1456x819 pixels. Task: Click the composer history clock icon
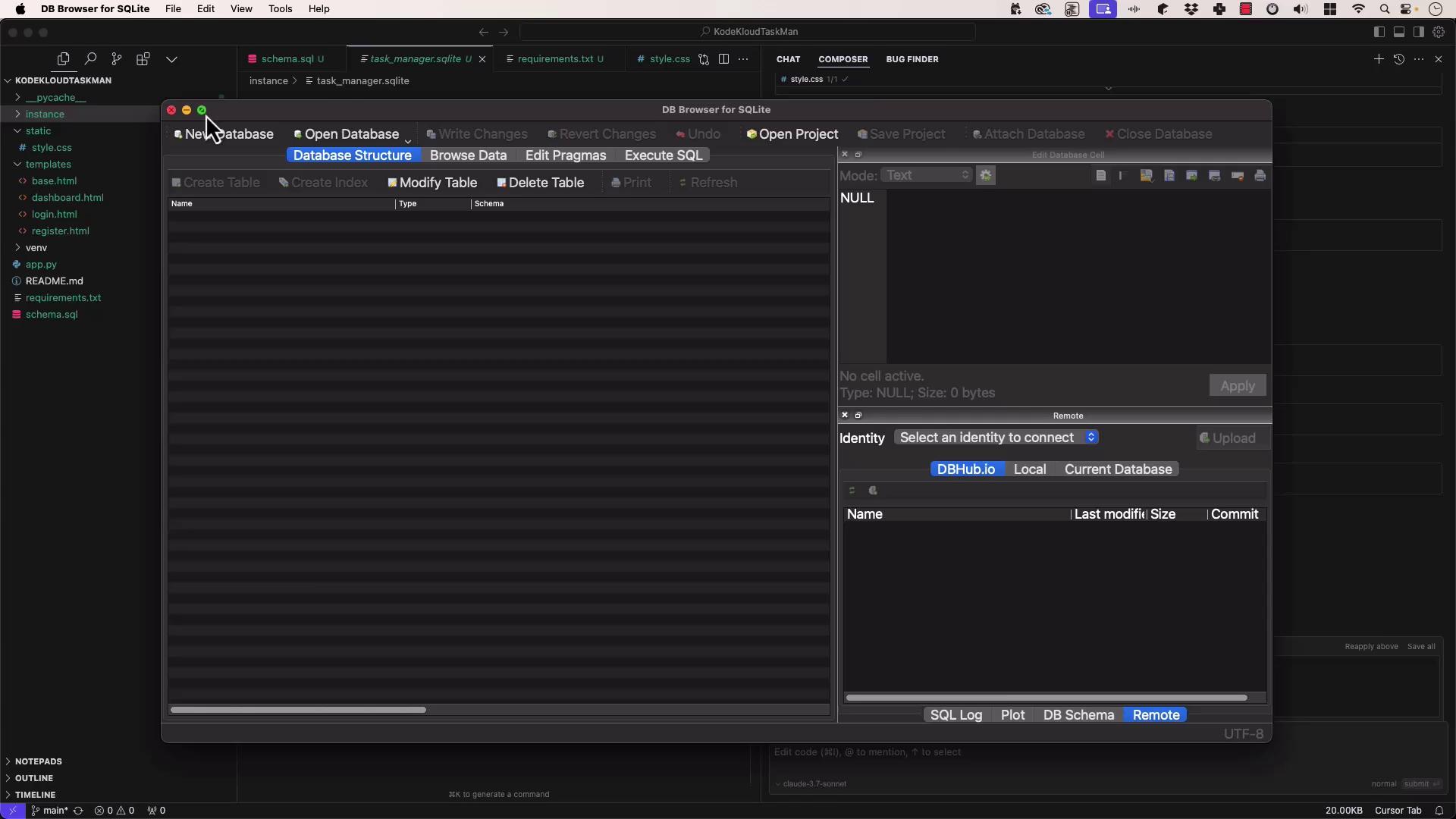(1399, 59)
